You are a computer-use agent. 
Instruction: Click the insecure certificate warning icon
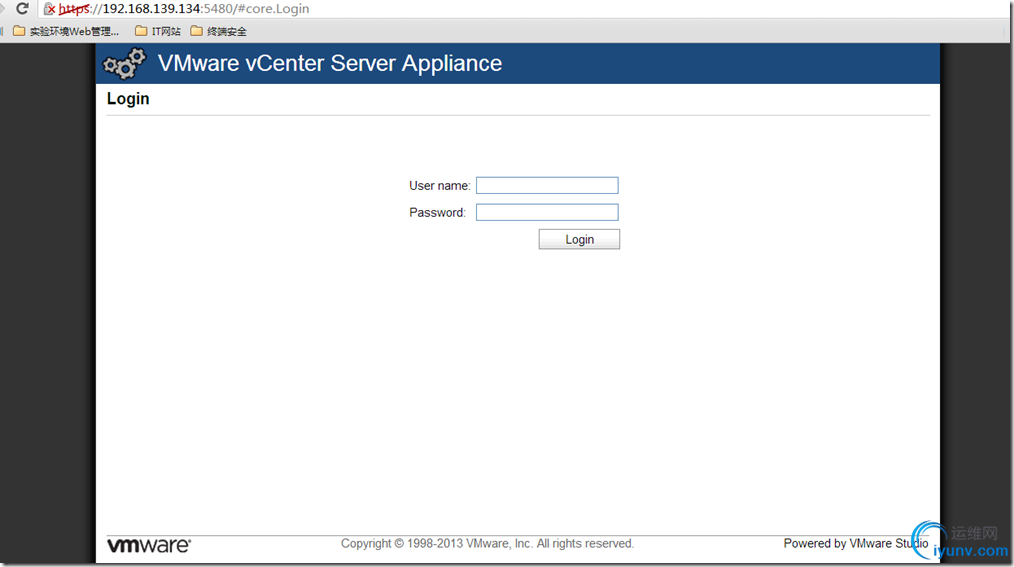coord(49,8)
